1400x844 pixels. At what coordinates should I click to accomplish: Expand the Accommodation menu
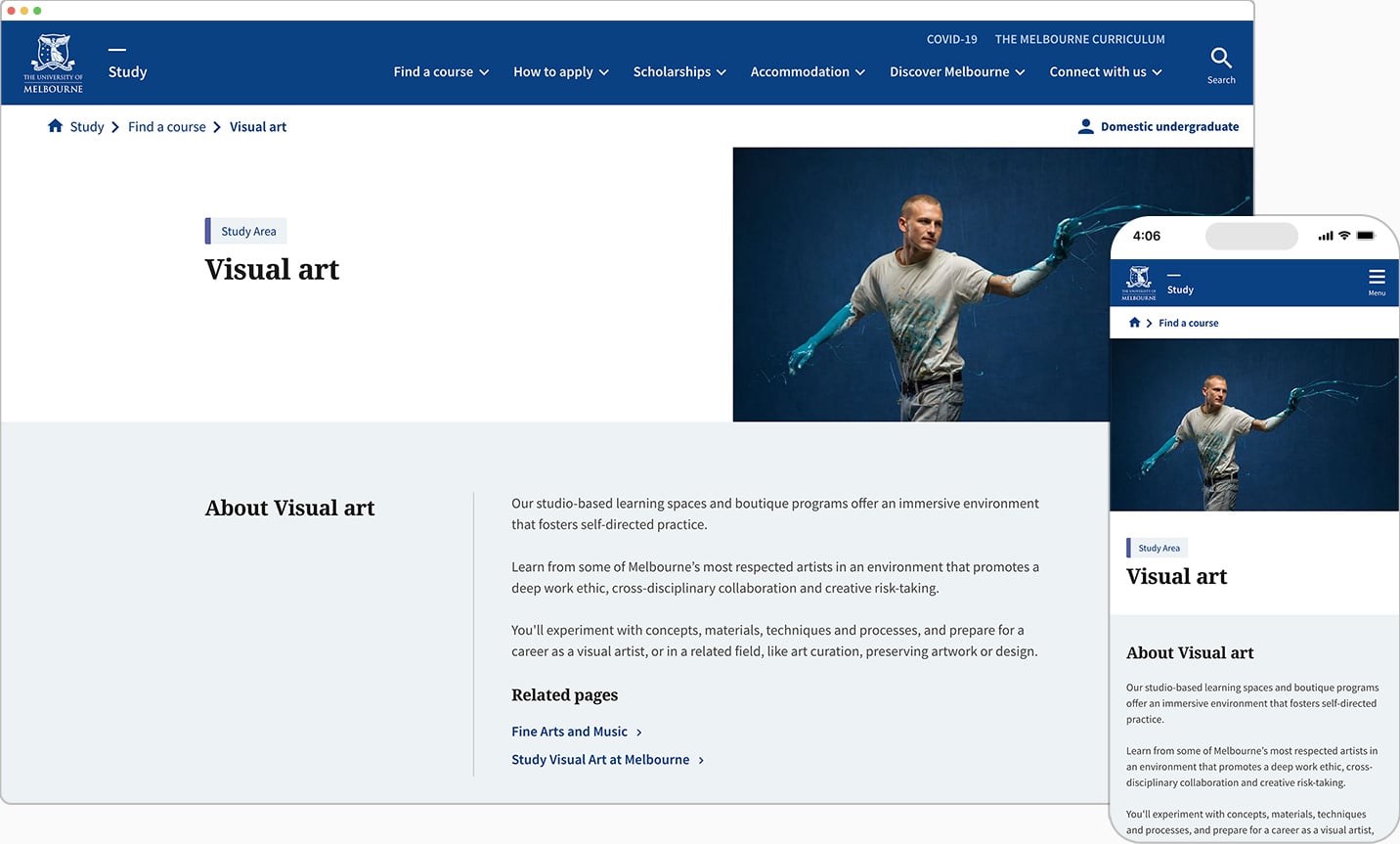pyautogui.click(x=808, y=72)
